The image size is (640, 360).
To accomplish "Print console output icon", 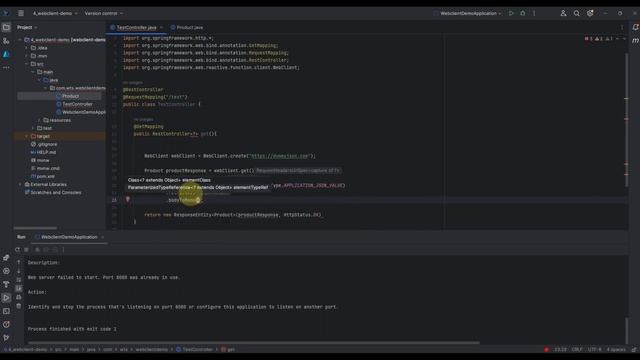I will [x=19, y=297].
